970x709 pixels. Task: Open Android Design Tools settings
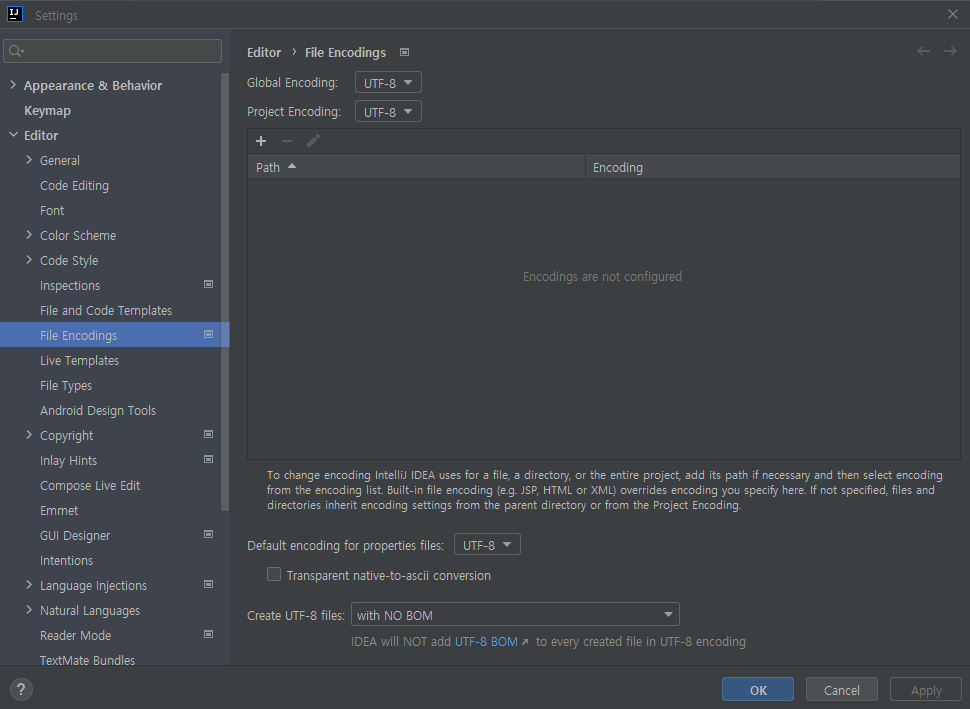coord(98,411)
